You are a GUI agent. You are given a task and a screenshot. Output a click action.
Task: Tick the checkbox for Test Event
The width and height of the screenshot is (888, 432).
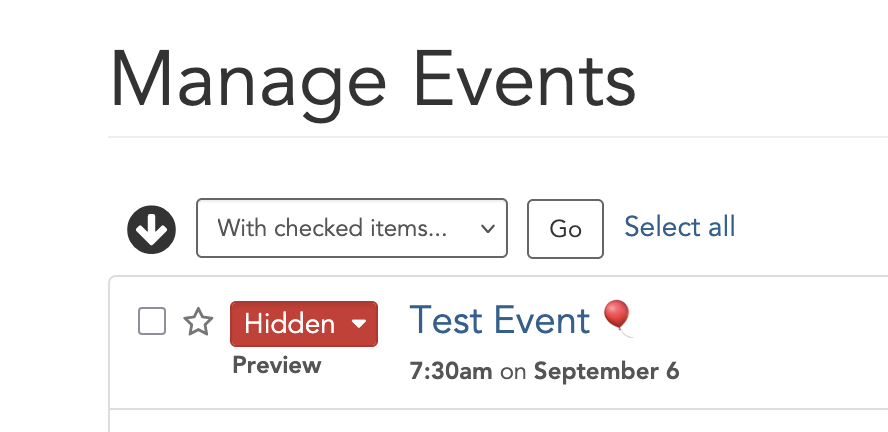point(152,322)
